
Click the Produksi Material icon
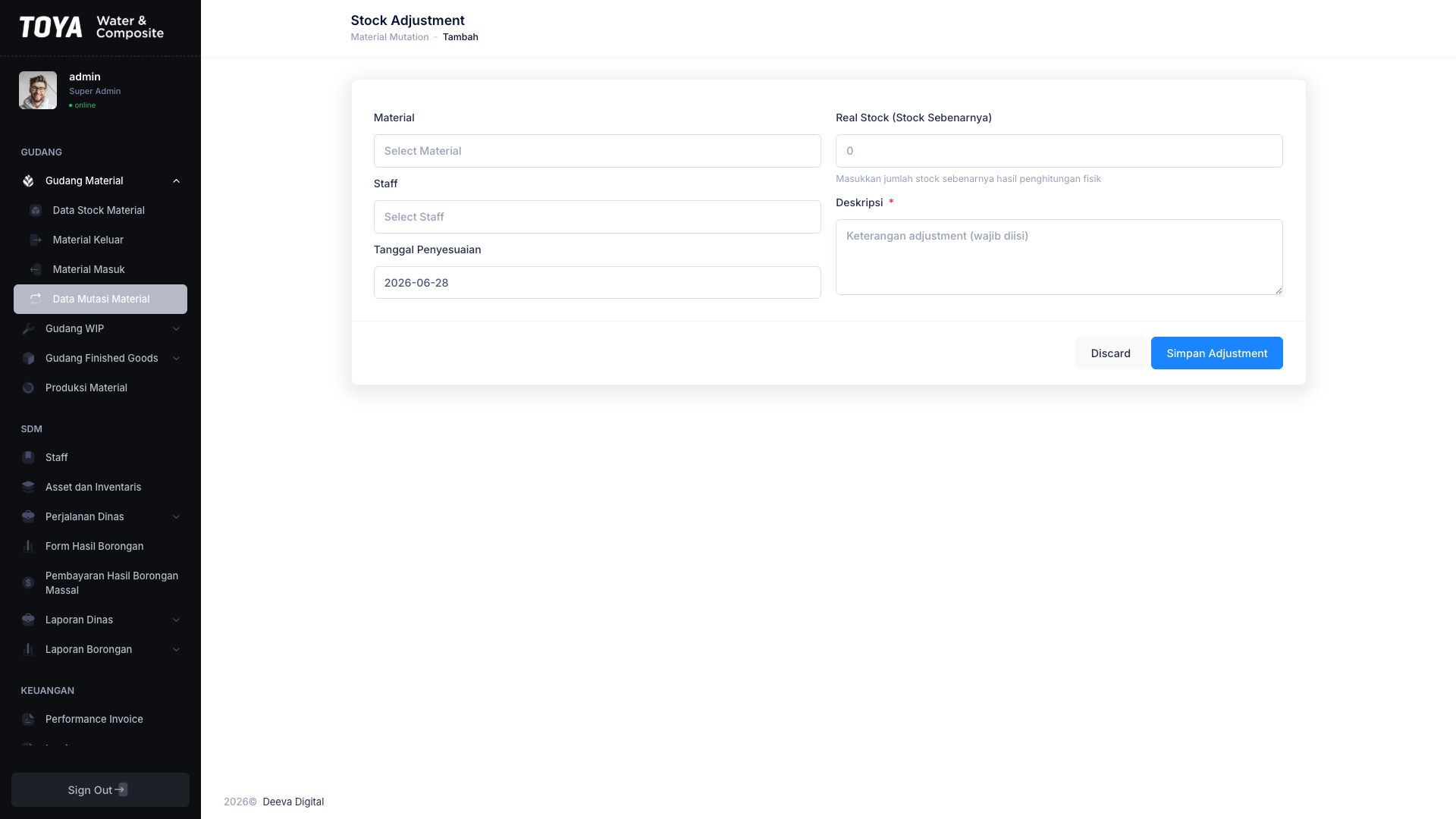(28, 388)
